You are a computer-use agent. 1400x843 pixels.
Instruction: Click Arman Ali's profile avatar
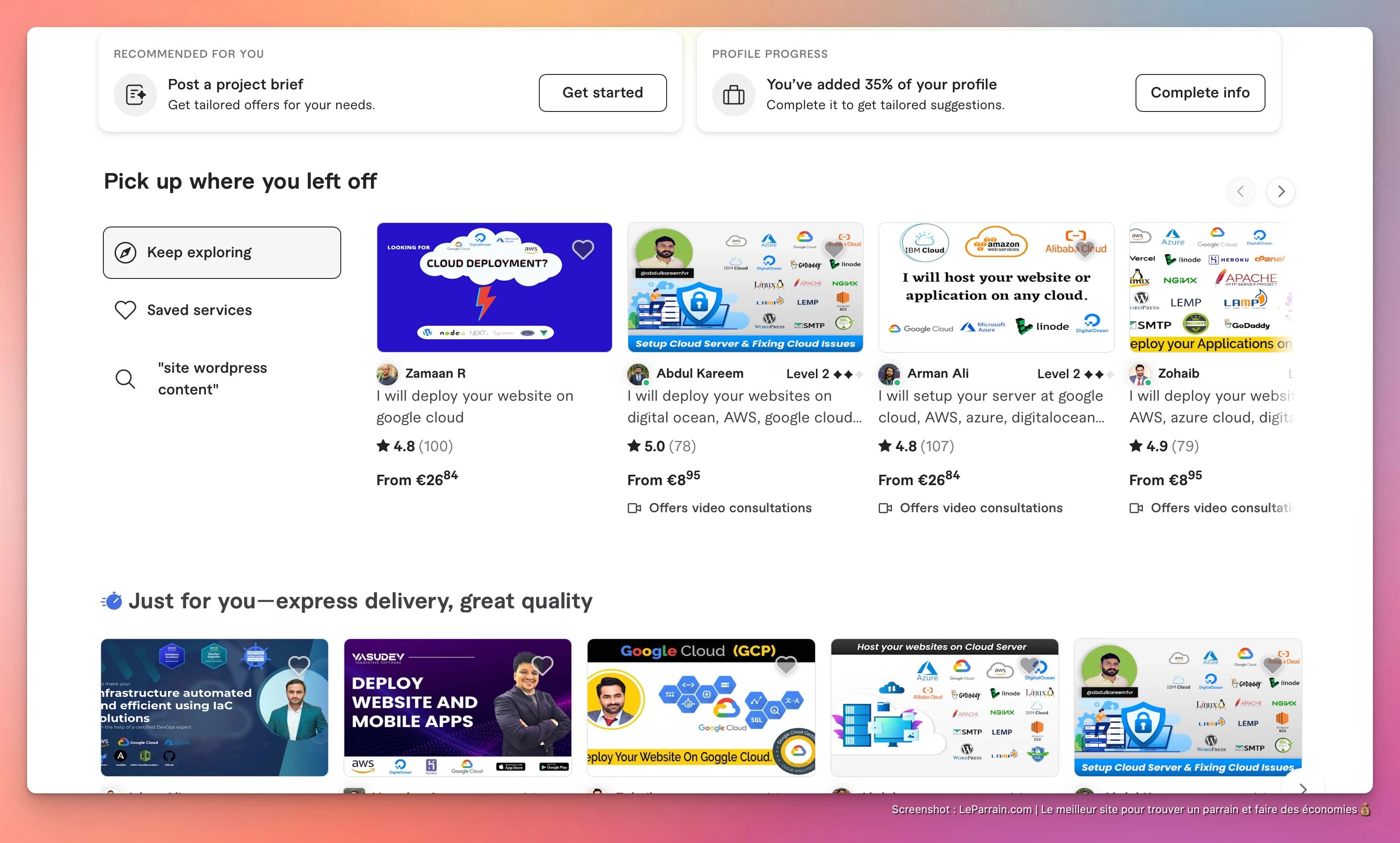point(889,374)
